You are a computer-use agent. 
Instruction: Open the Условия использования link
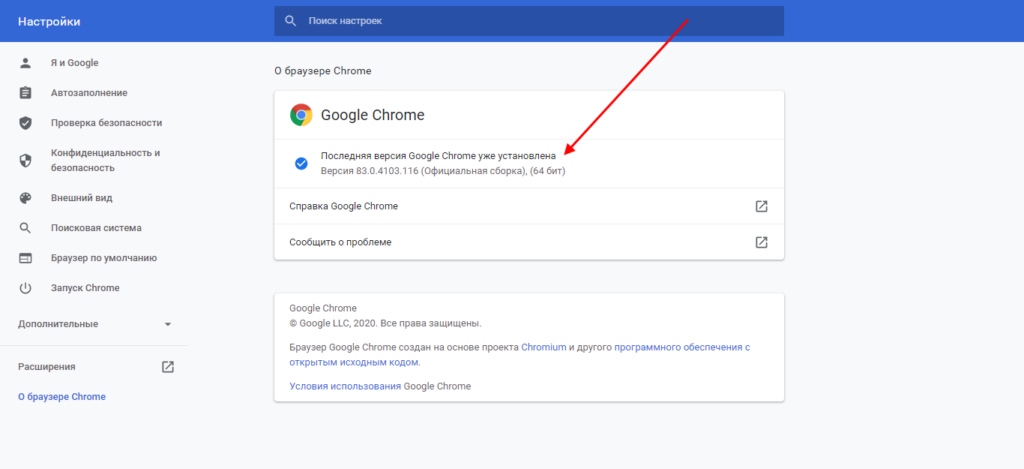pyautogui.click(x=345, y=386)
